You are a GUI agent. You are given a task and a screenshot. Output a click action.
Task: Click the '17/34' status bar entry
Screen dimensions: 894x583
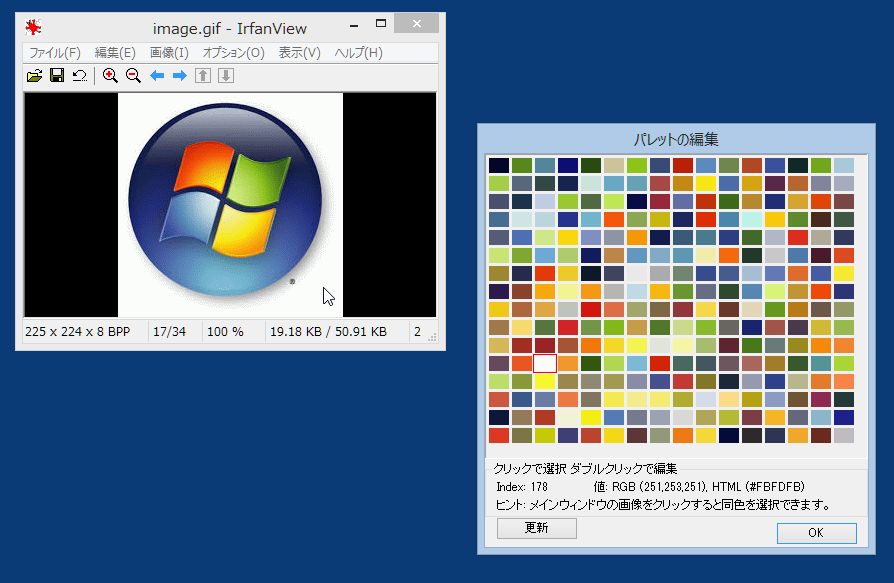[x=169, y=332]
